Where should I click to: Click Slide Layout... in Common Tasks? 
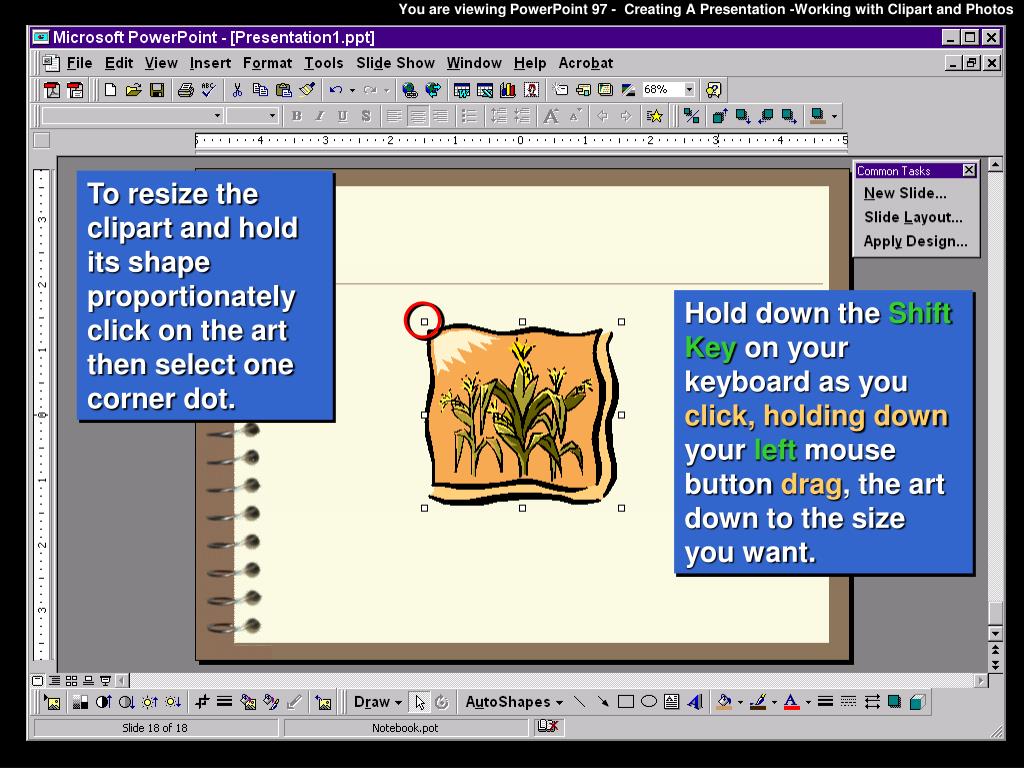913,217
